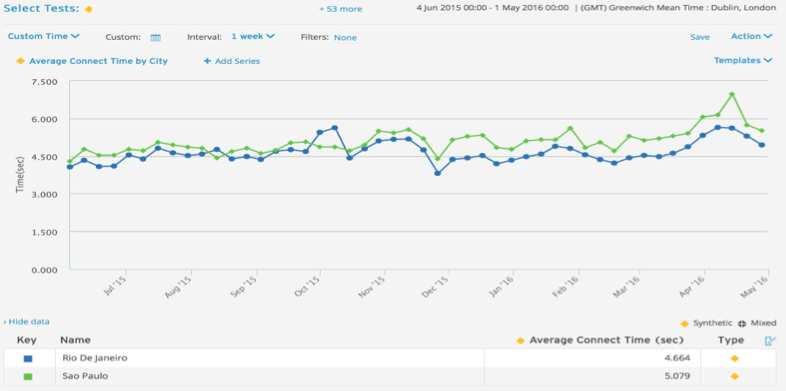Click the Name column header

click(75, 340)
